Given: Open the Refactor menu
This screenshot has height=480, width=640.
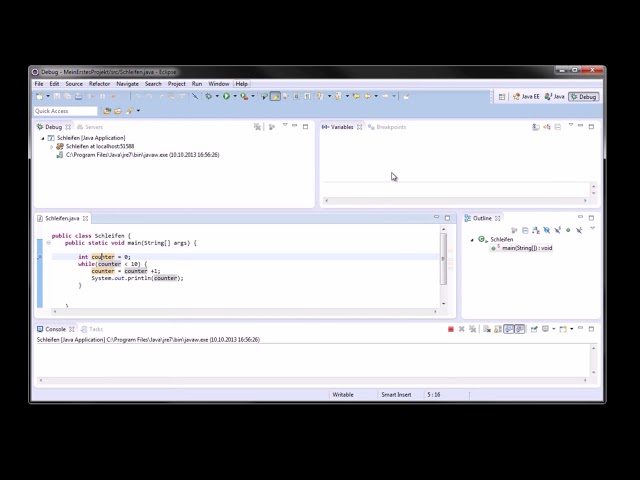Looking at the screenshot, I should click(99, 84).
